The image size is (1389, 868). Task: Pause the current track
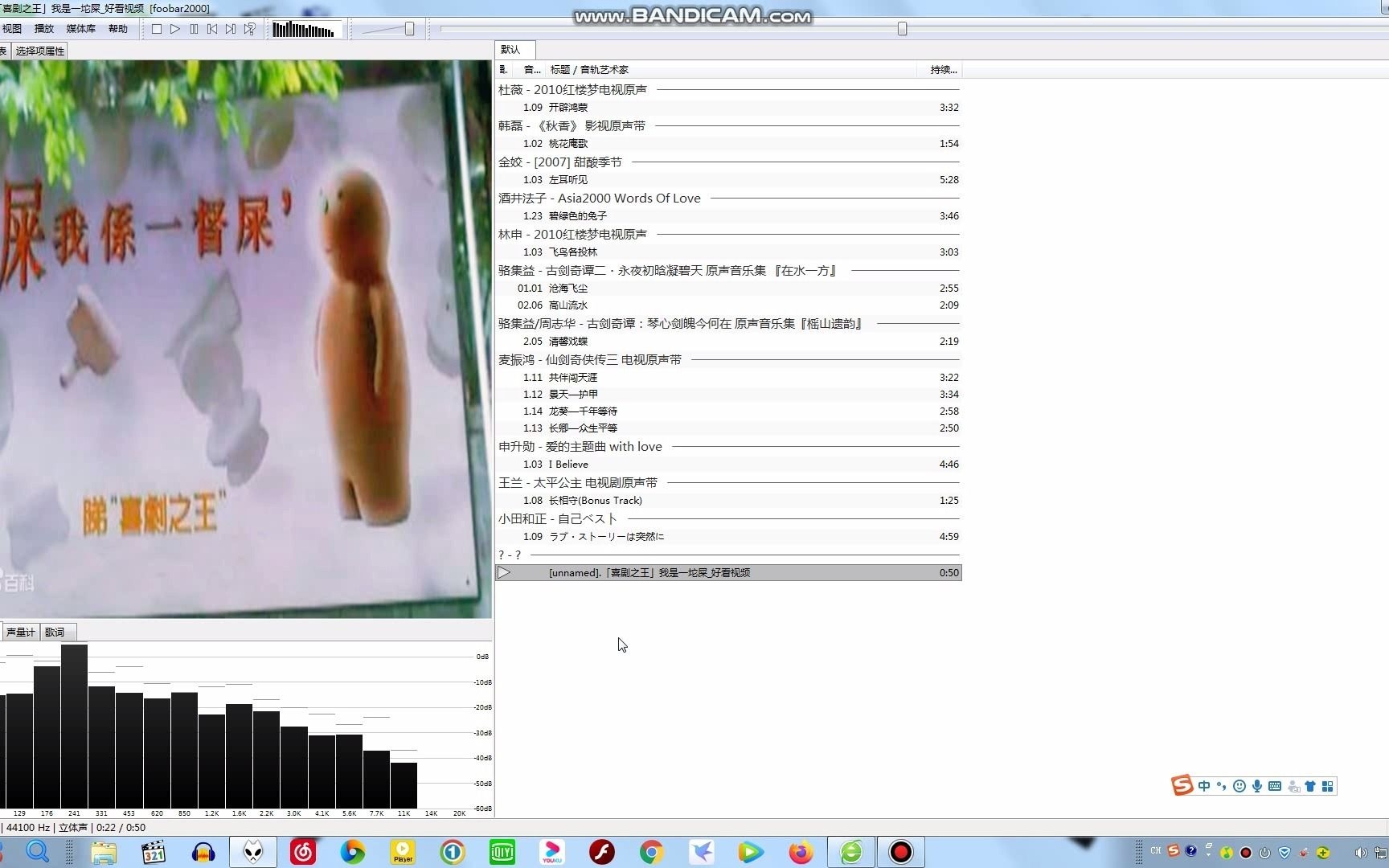(x=194, y=29)
